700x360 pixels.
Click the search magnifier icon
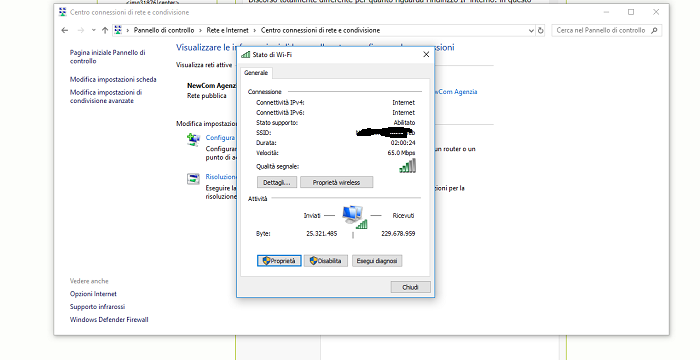(x=654, y=30)
